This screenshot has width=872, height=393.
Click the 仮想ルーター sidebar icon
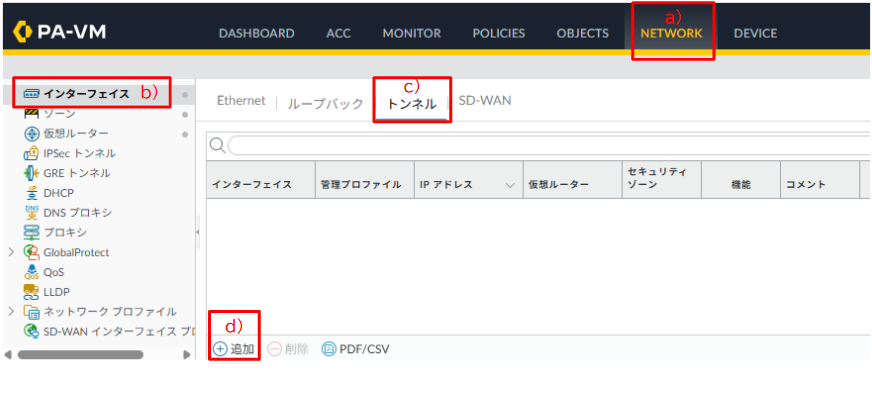point(31,134)
